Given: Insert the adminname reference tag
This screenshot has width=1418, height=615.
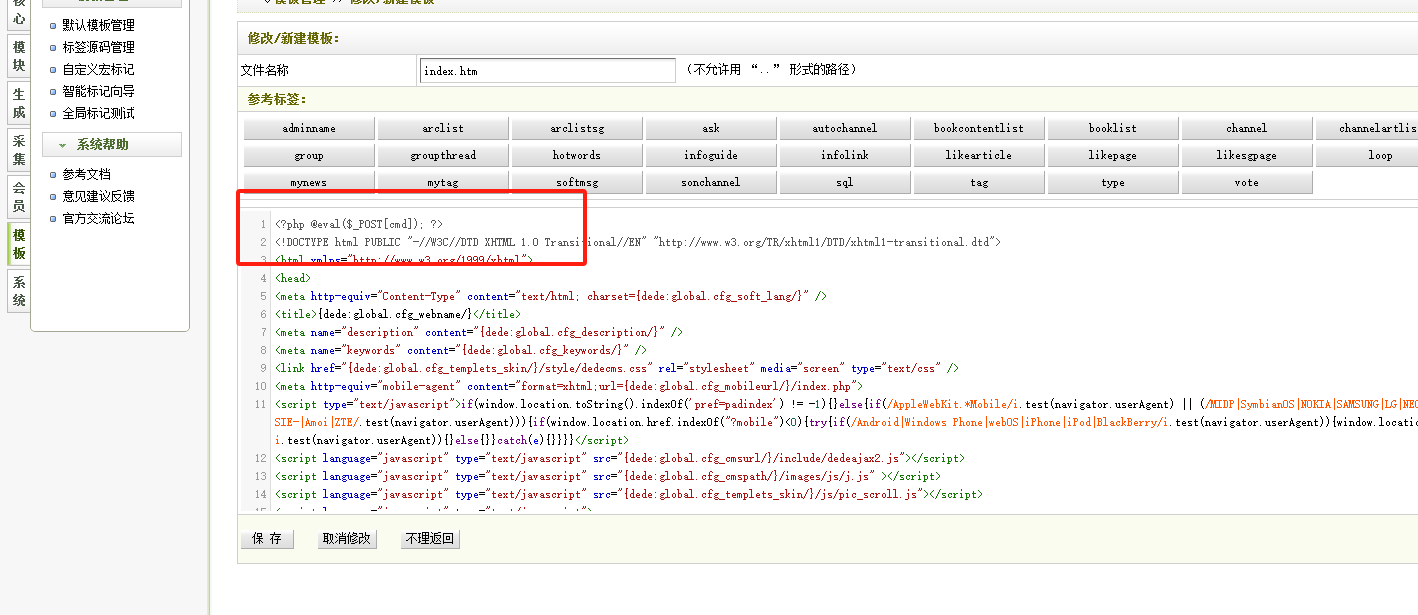Looking at the screenshot, I should (309, 128).
